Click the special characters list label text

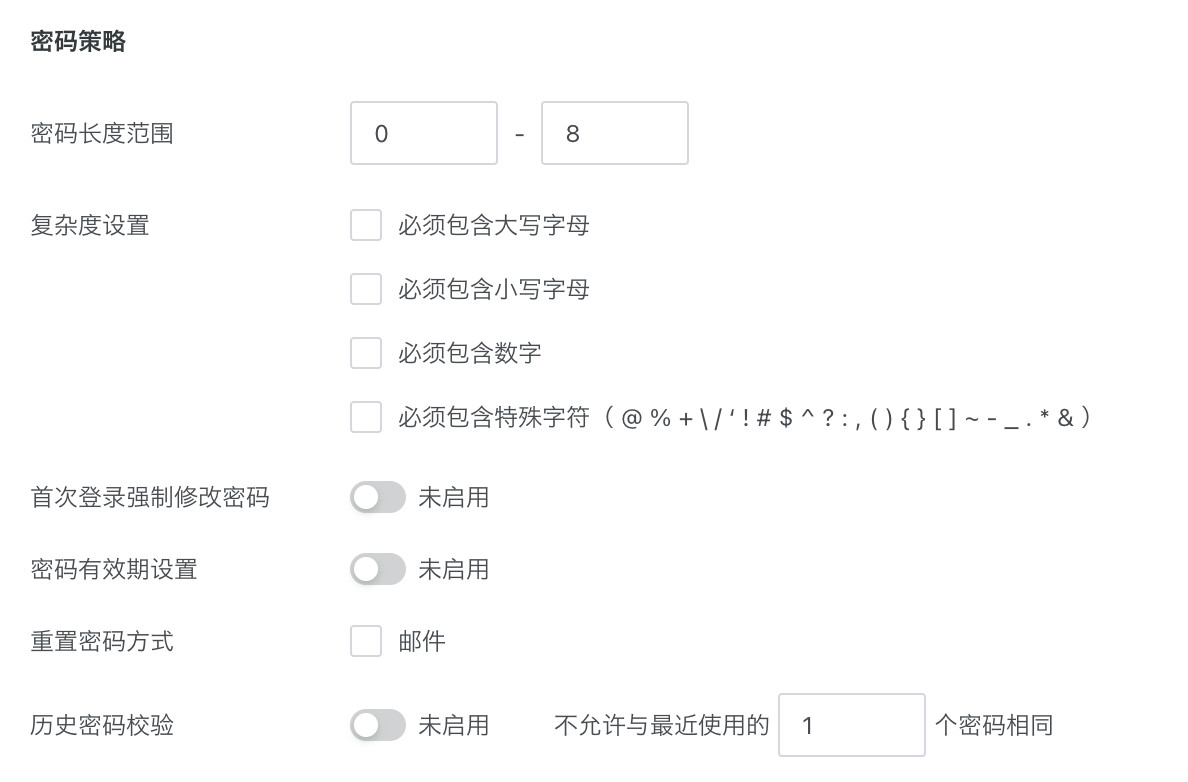[x=744, y=417]
